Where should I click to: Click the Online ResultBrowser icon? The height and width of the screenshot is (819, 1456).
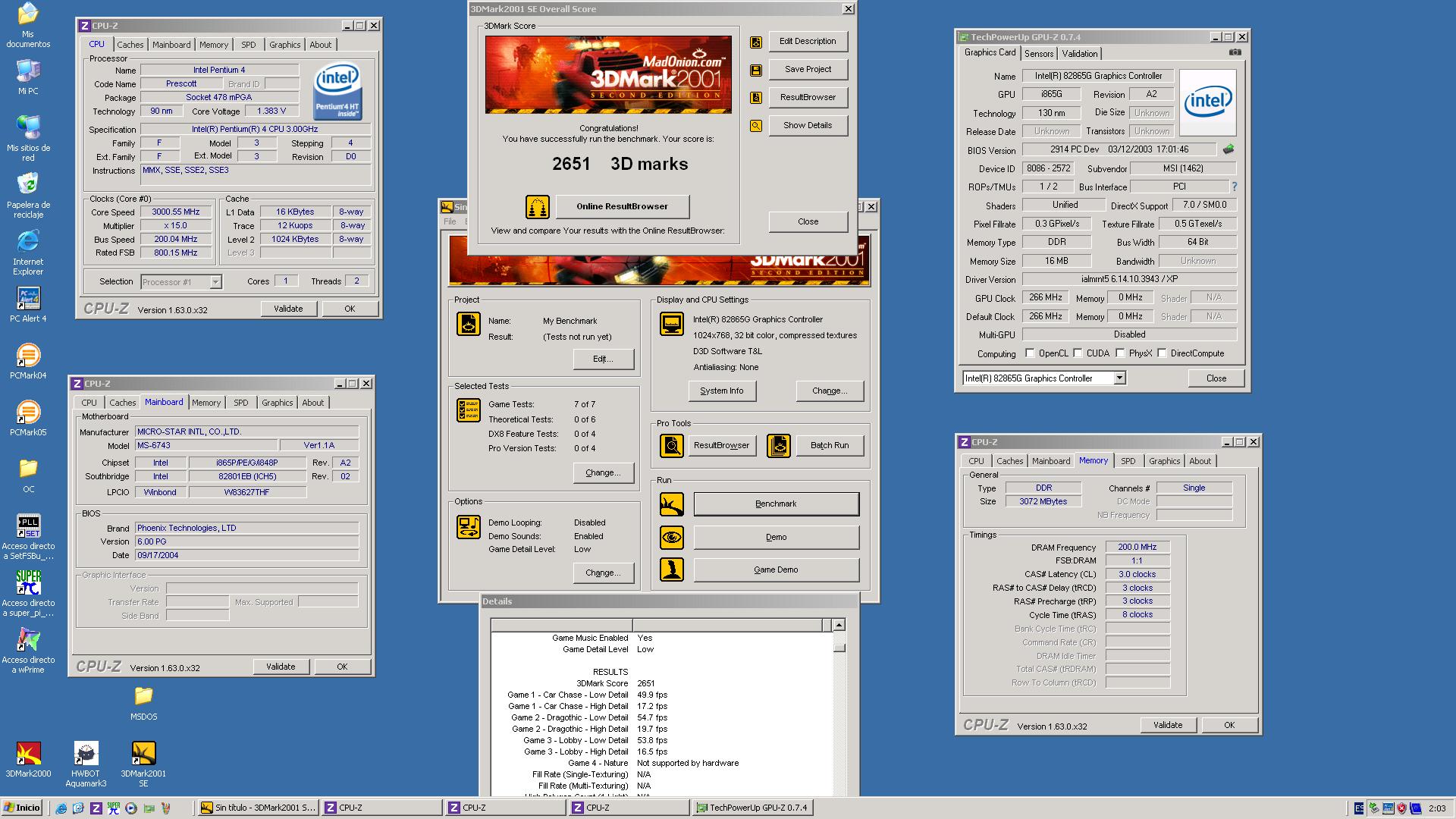pyautogui.click(x=538, y=207)
